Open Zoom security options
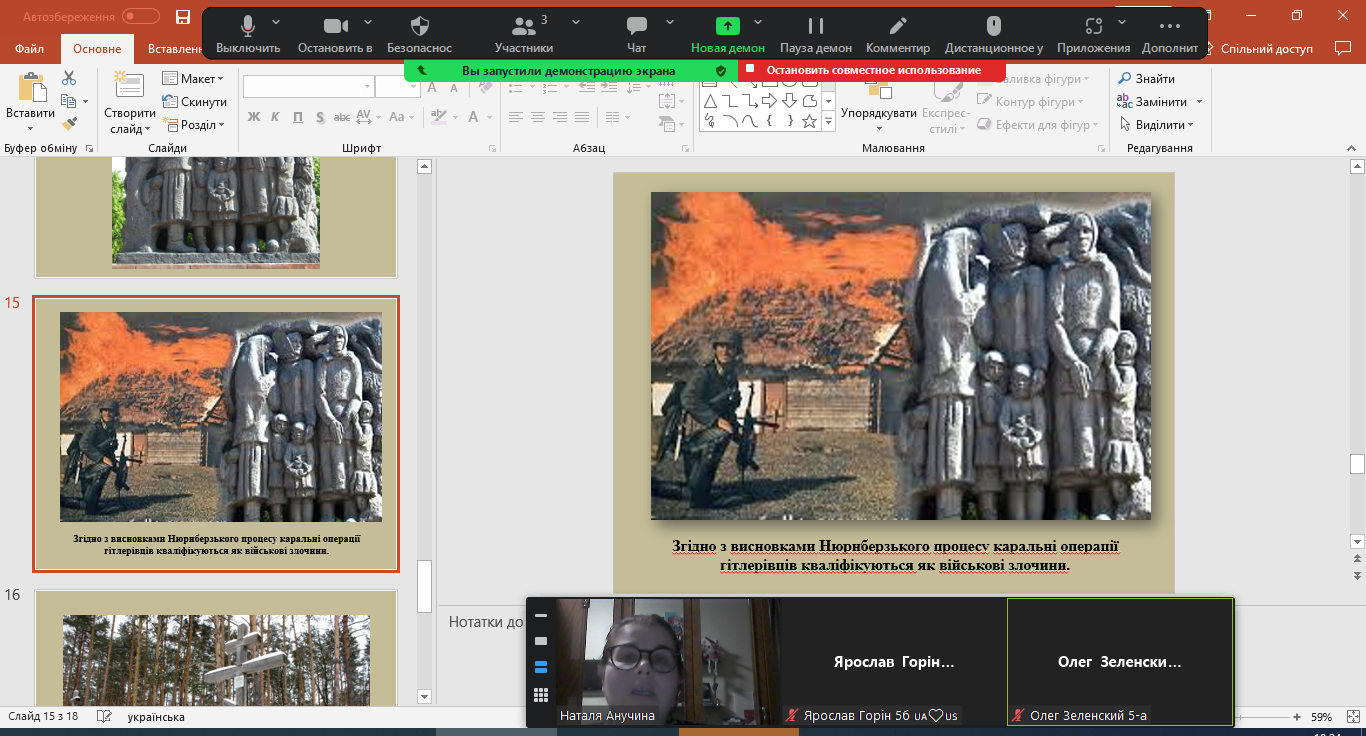 [420, 32]
